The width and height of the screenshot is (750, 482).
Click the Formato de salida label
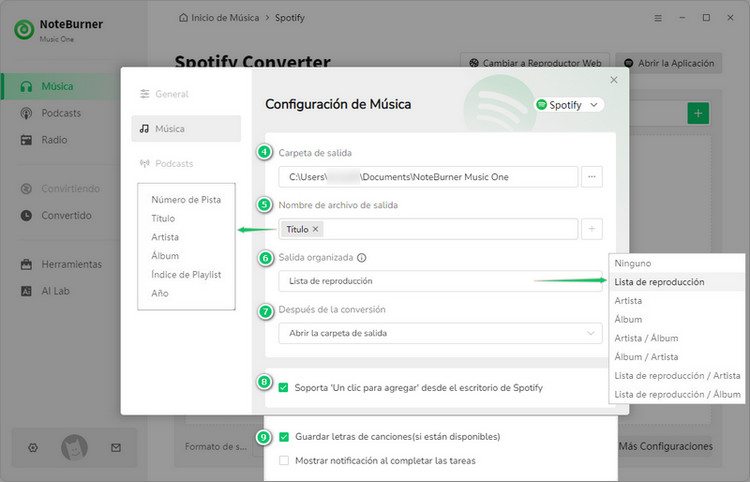pos(216,447)
